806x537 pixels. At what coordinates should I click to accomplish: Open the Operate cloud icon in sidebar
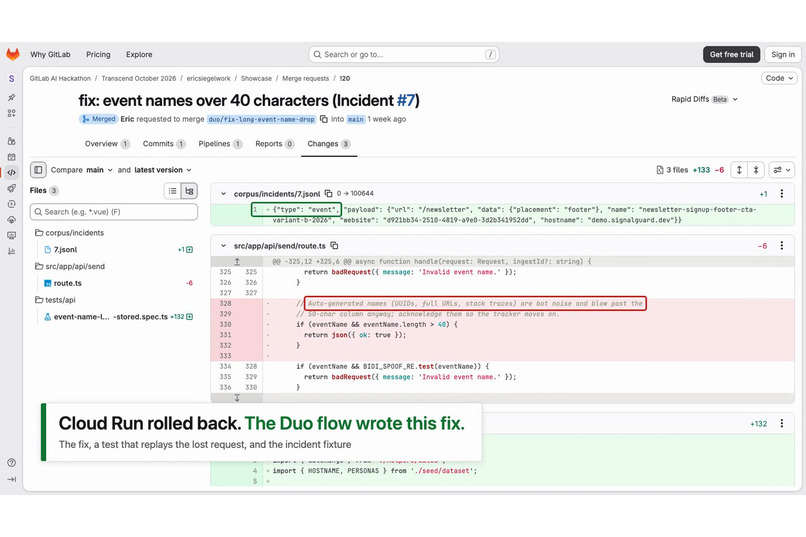(11, 219)
